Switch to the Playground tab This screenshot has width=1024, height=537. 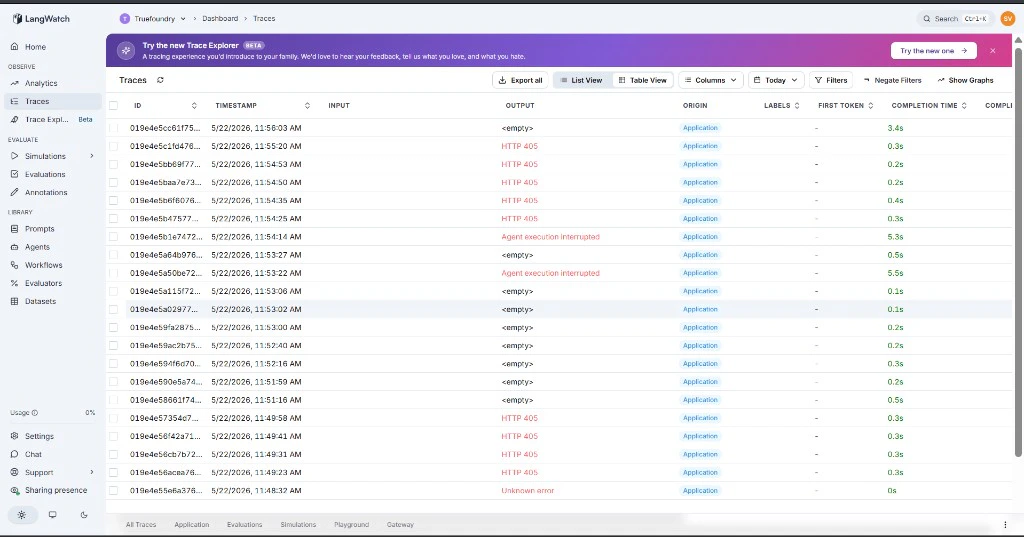(351, 525)
